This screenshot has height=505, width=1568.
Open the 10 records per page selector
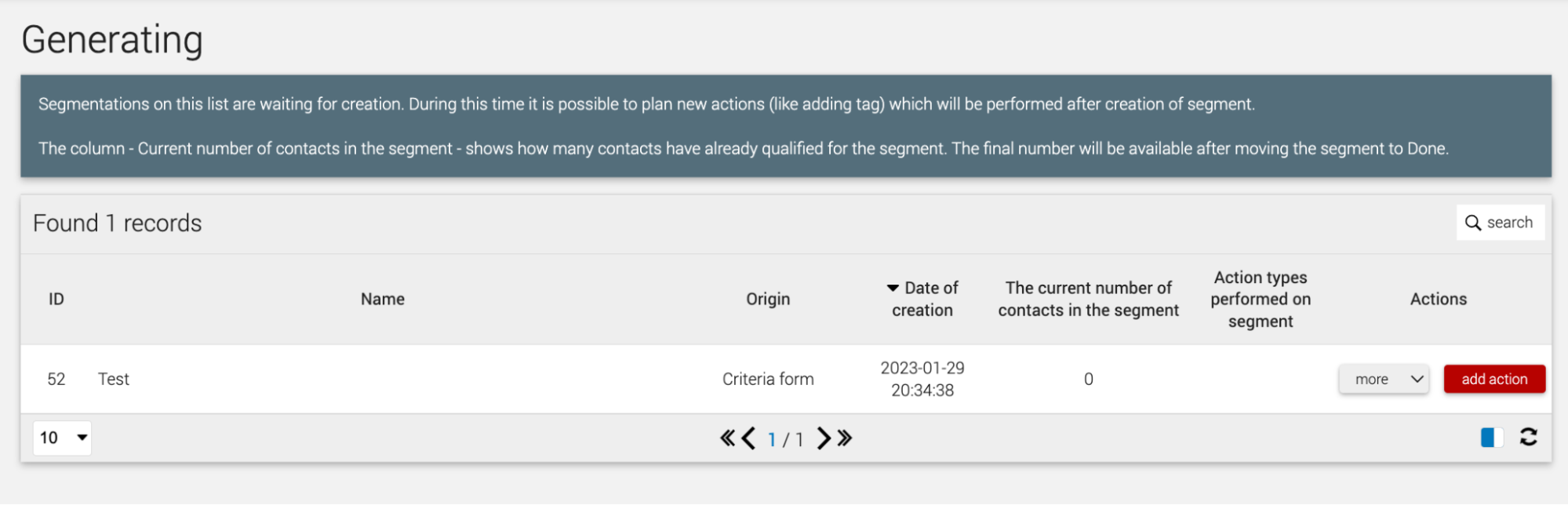pos(62,438)
